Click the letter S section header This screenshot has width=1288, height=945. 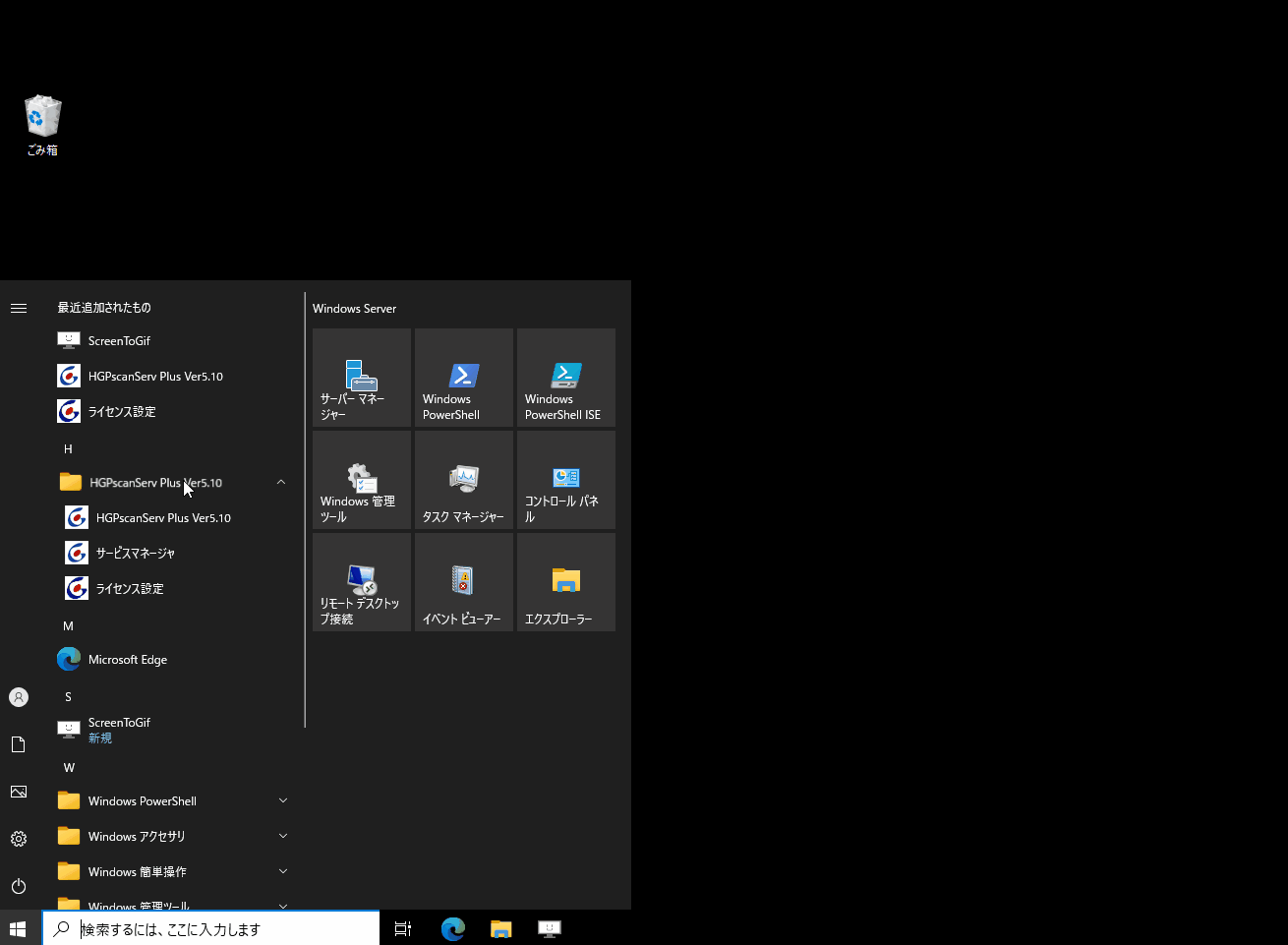68,696
